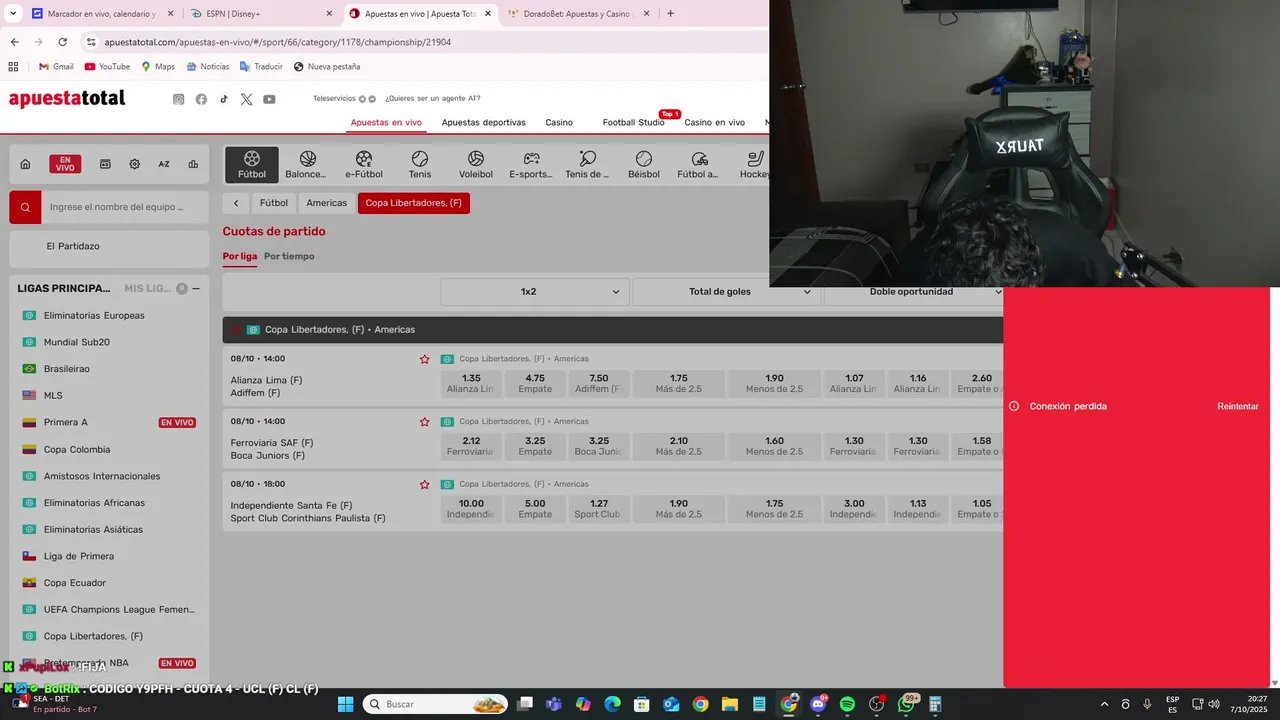Image resolution: width=1280 pixels, height=720 pixels.
Task: Open the browser tab list chevron
Action: pos(12,14)
